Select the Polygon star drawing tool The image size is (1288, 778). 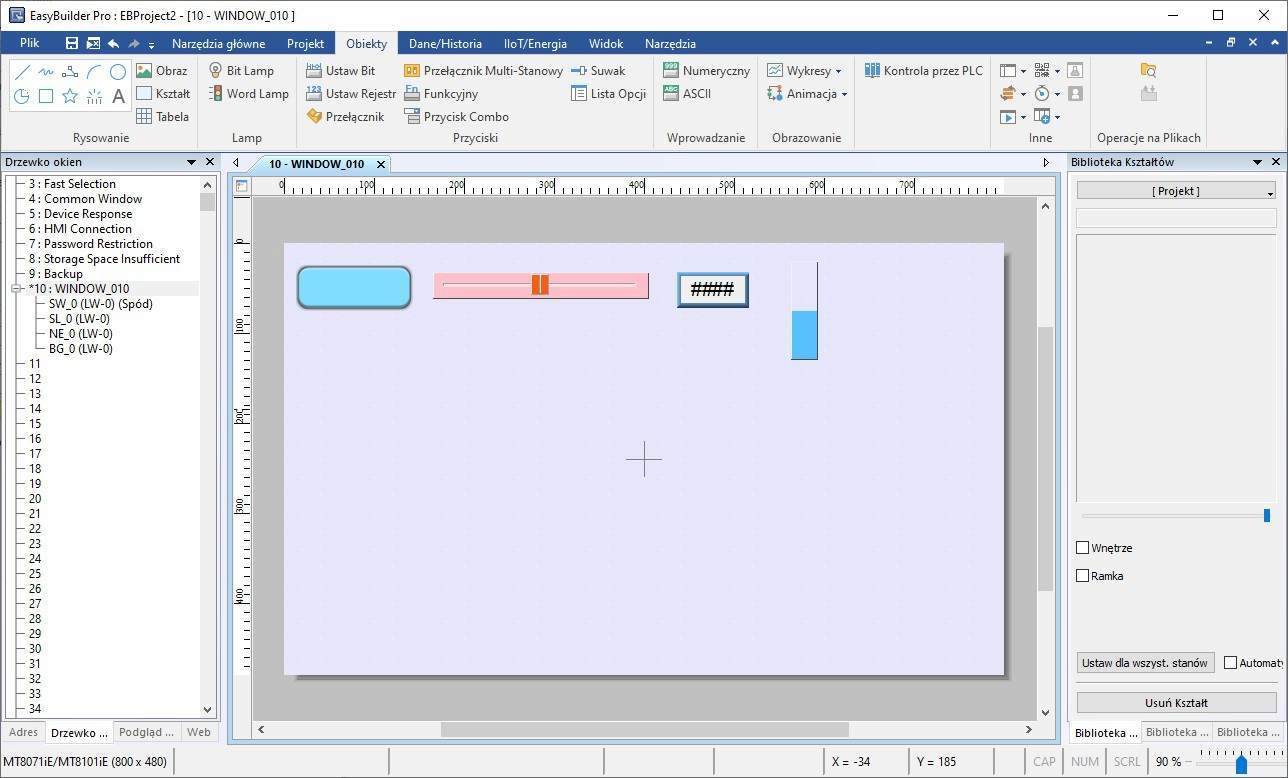(70, 96)
